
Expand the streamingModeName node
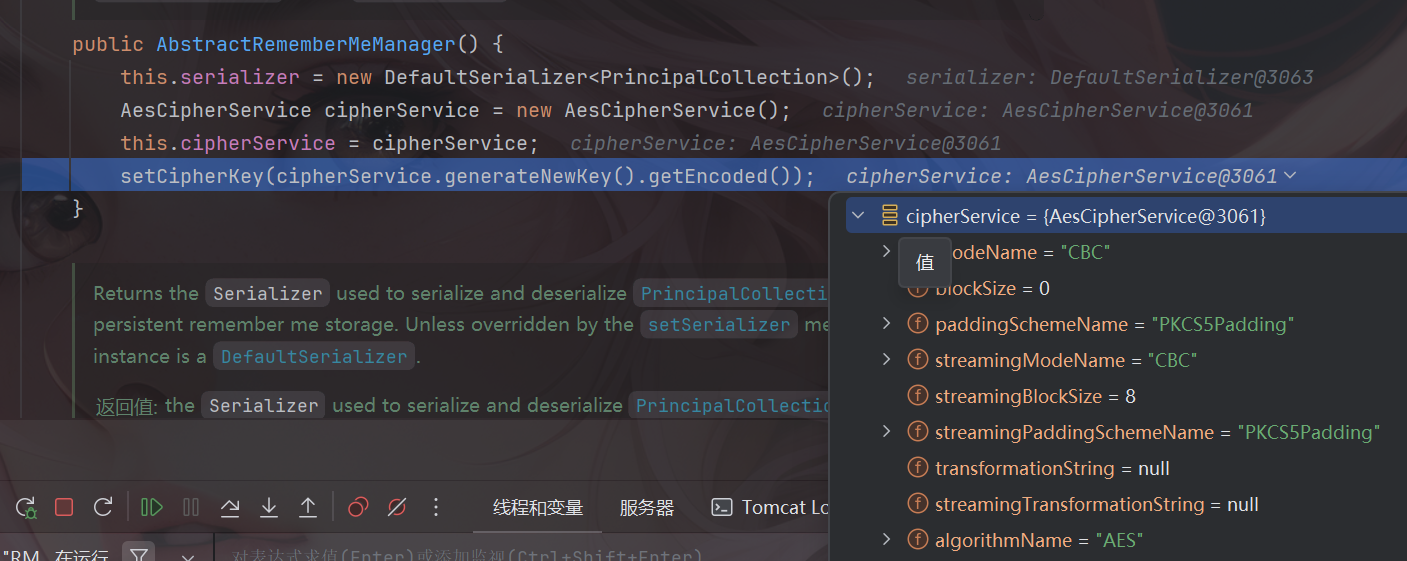[x=886, y=359]
